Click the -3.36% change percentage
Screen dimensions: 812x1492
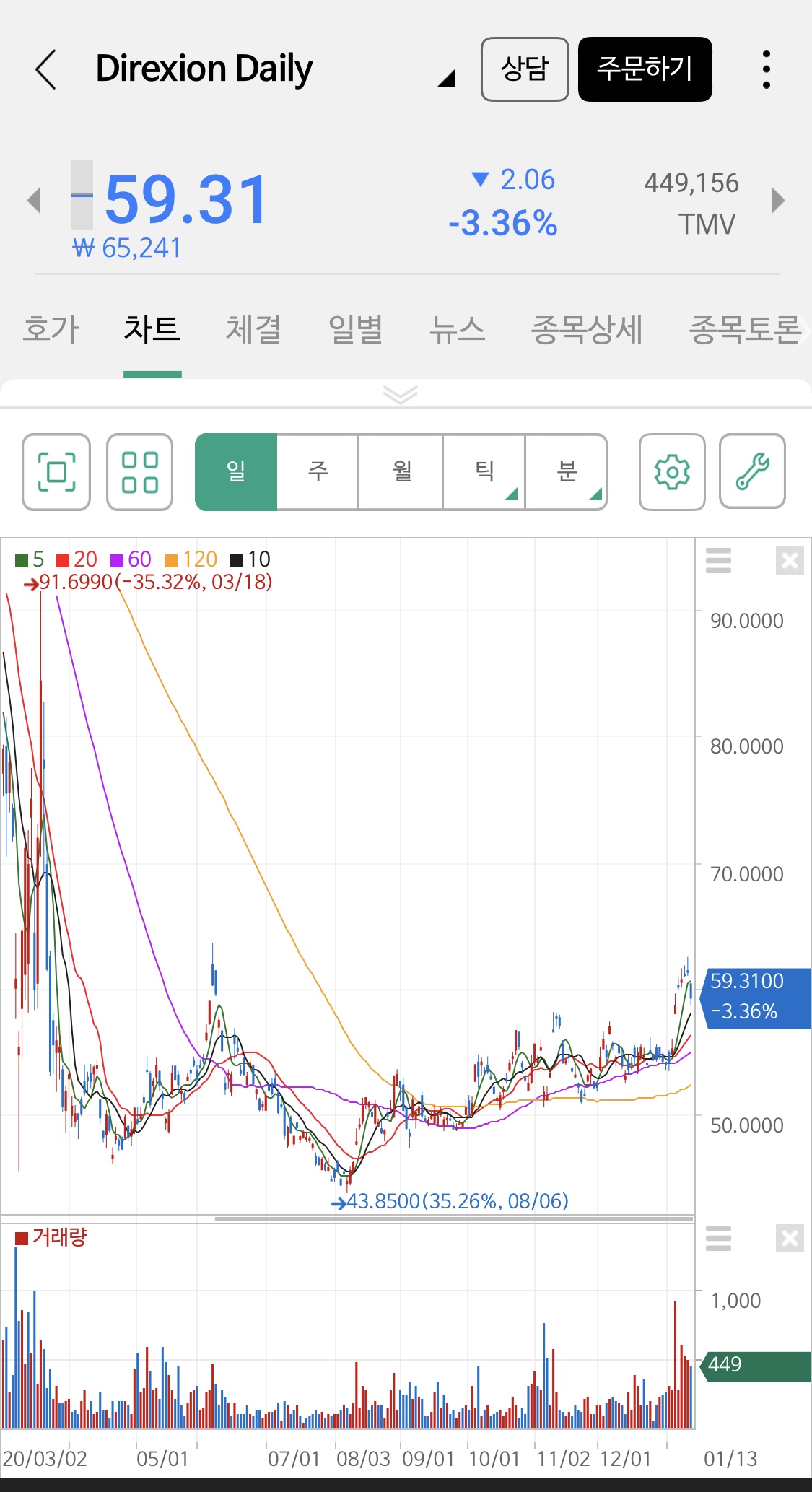click(x=503, y=223)
